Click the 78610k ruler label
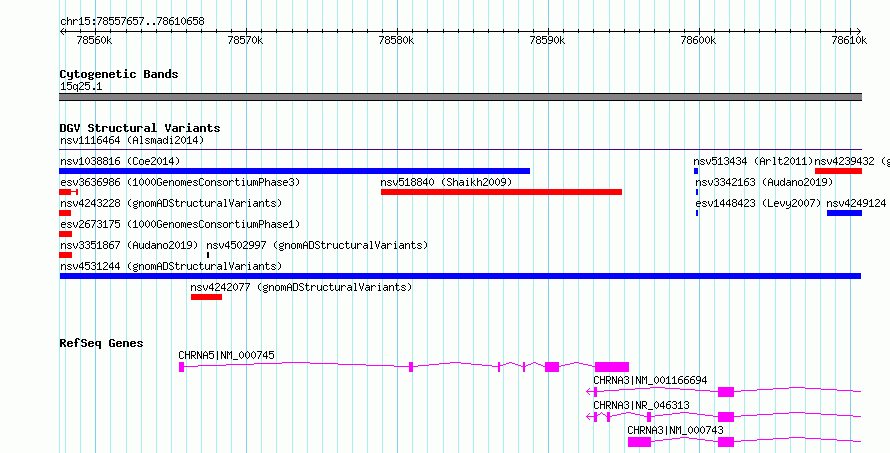 pos(849,41)
